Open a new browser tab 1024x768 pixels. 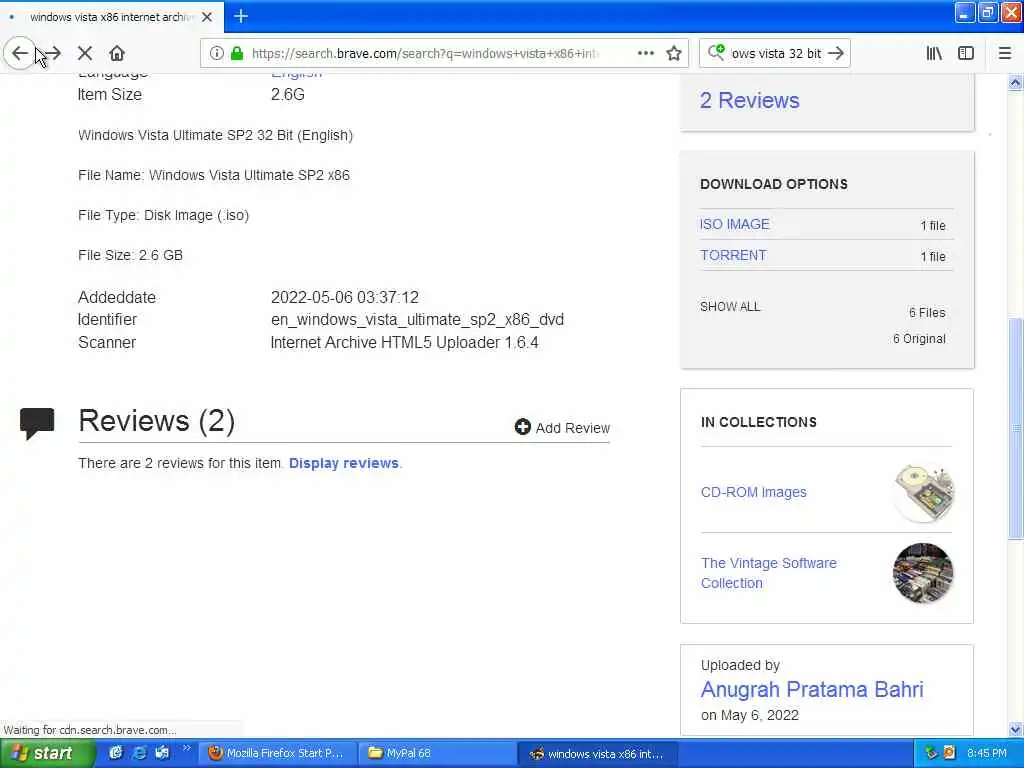coord(241,16)
